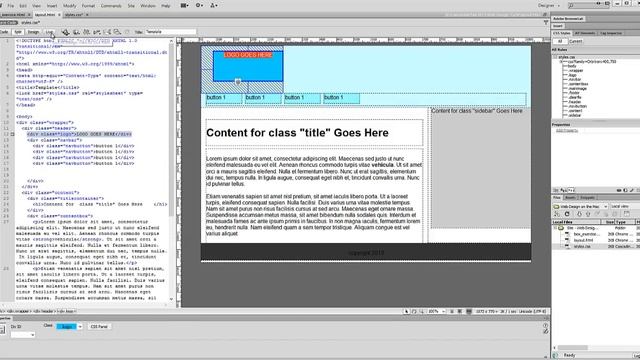This screenshot has height=360, width=640.
Task: Switch to Code view
Action: (x=4, y=32)
